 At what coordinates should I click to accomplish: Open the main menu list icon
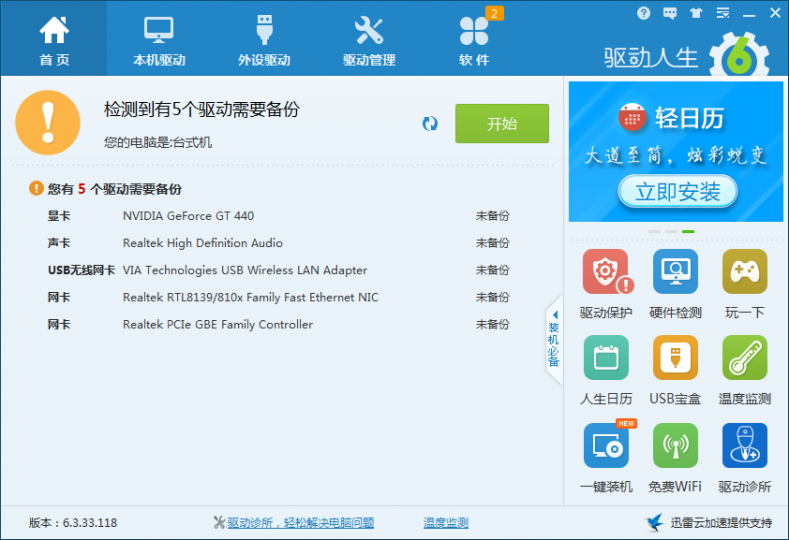(723, 13)
